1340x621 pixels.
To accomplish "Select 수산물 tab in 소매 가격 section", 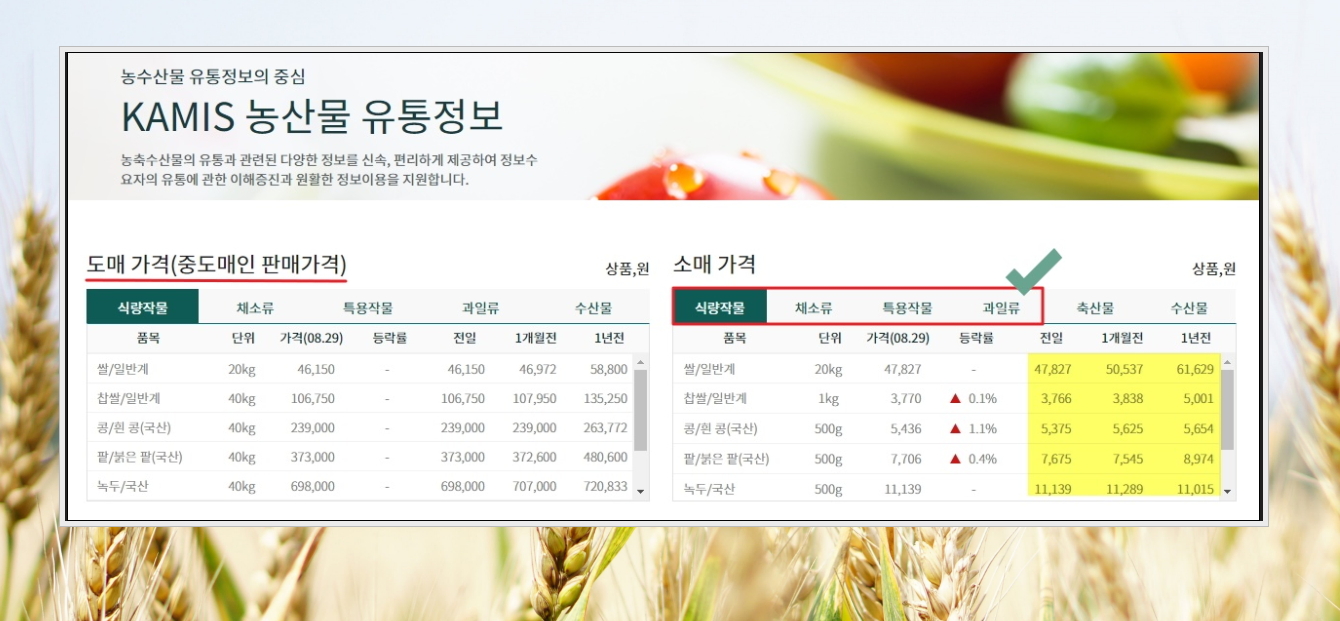I will click(1189, 307).
